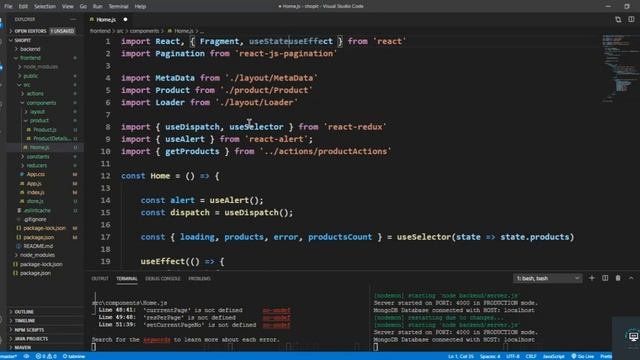Expand the actions folder

coord(35,94)
